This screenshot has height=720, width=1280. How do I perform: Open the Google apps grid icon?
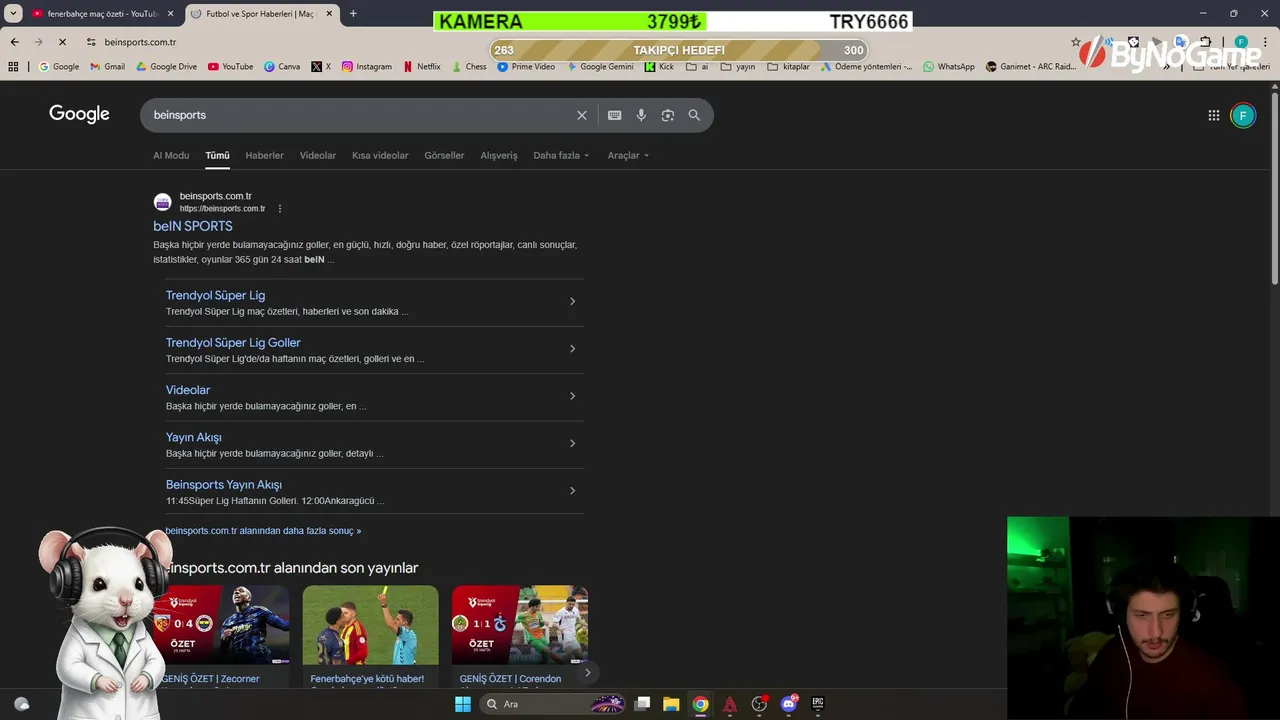1213,115
